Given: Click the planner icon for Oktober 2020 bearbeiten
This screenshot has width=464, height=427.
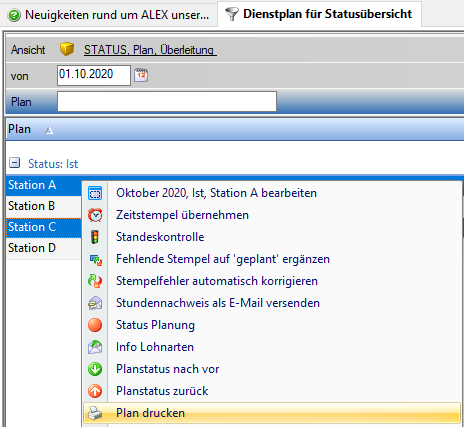Looking at the screenshot, I should 95,193.
